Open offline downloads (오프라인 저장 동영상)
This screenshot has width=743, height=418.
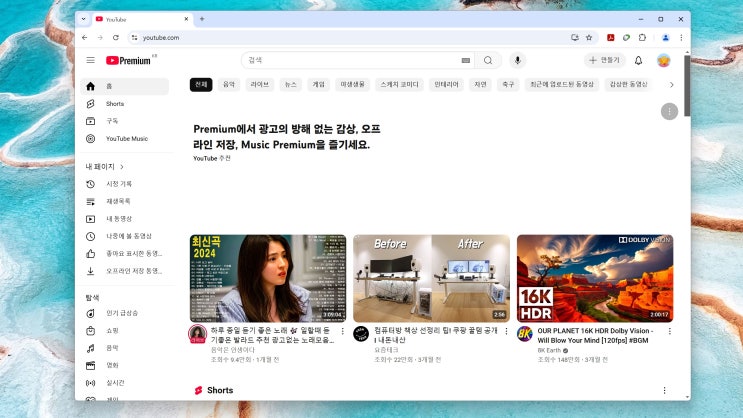coord(124,271)
